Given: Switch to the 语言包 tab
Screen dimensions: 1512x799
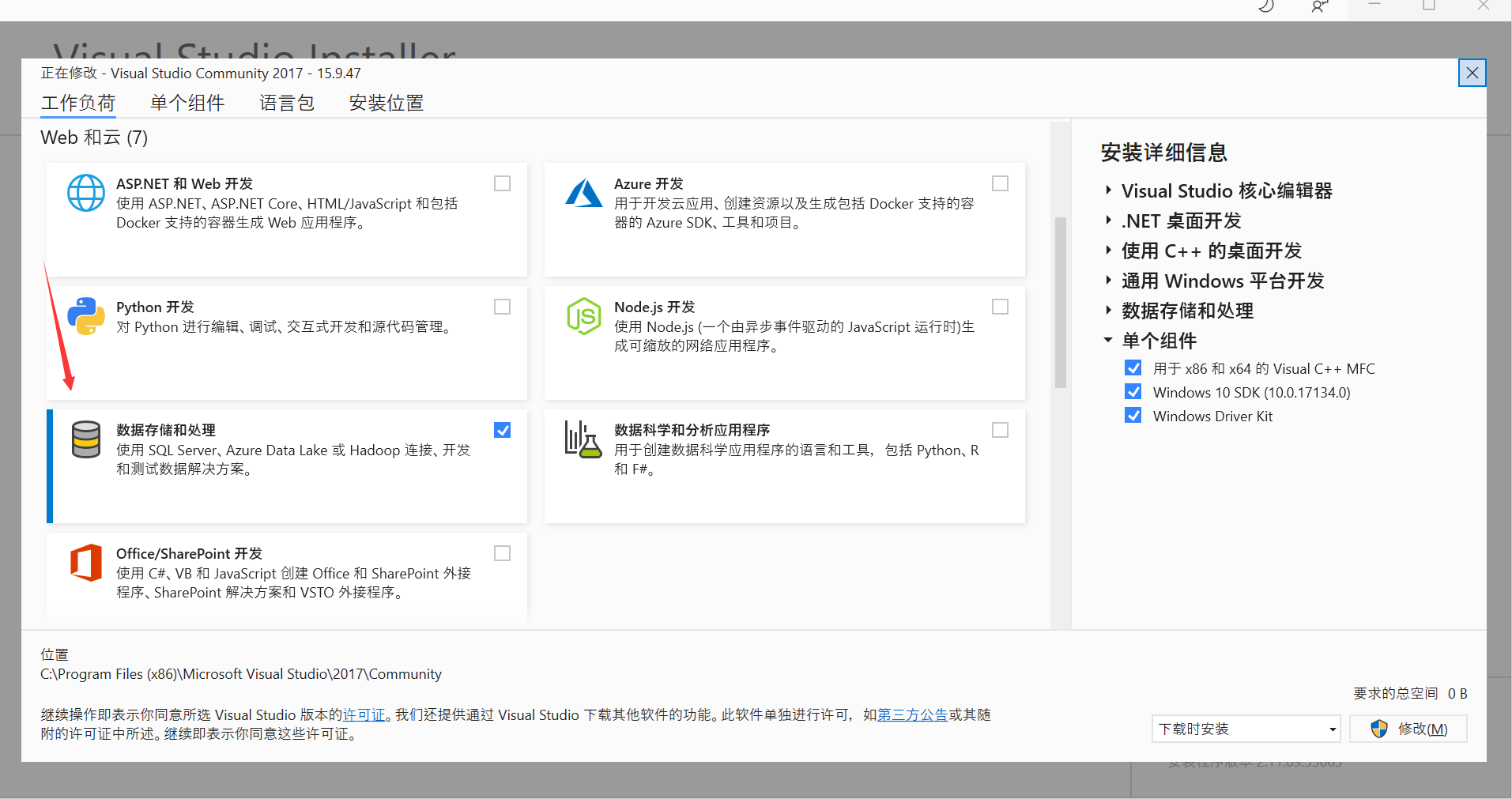Looking at the screenshot, I should click(x=287, y=104).
